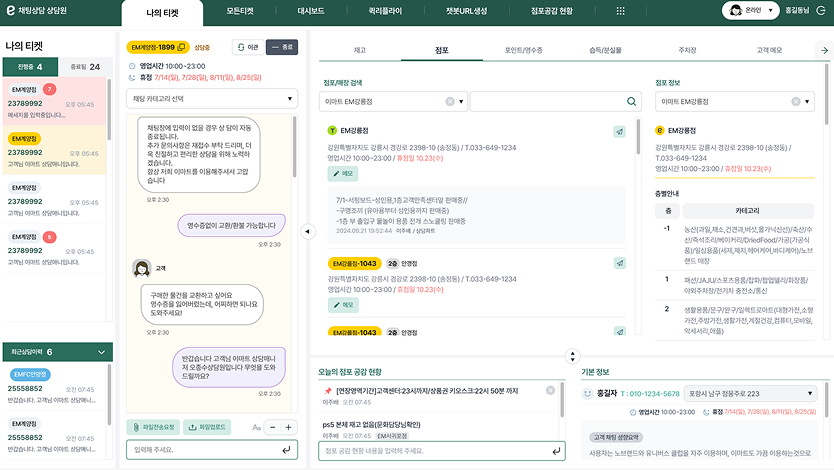Expand the 점포 정보 store dropdown

click(808, 101)
